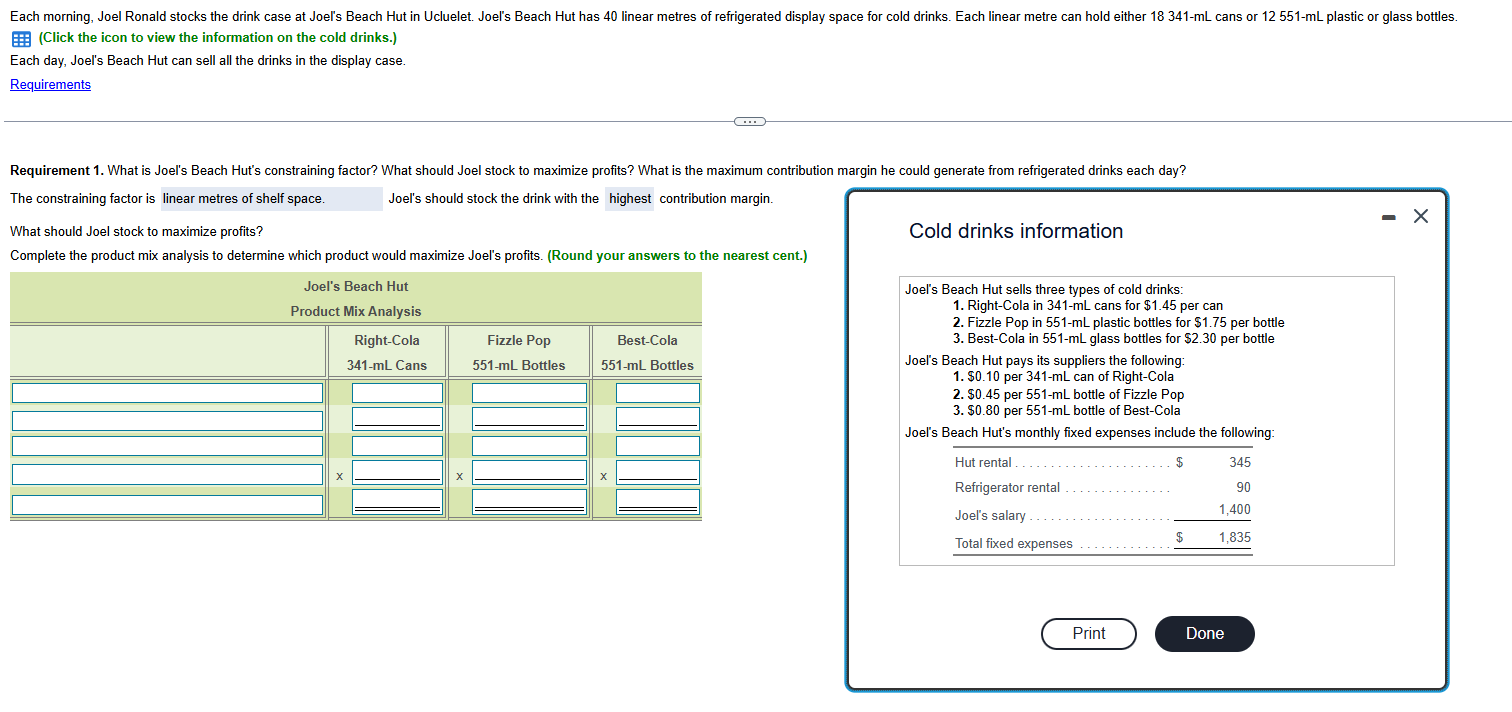Viewport: 1512px width, 712px height.
Task: Expand the ellipsis divider control
Action: (x=749, y=120)
